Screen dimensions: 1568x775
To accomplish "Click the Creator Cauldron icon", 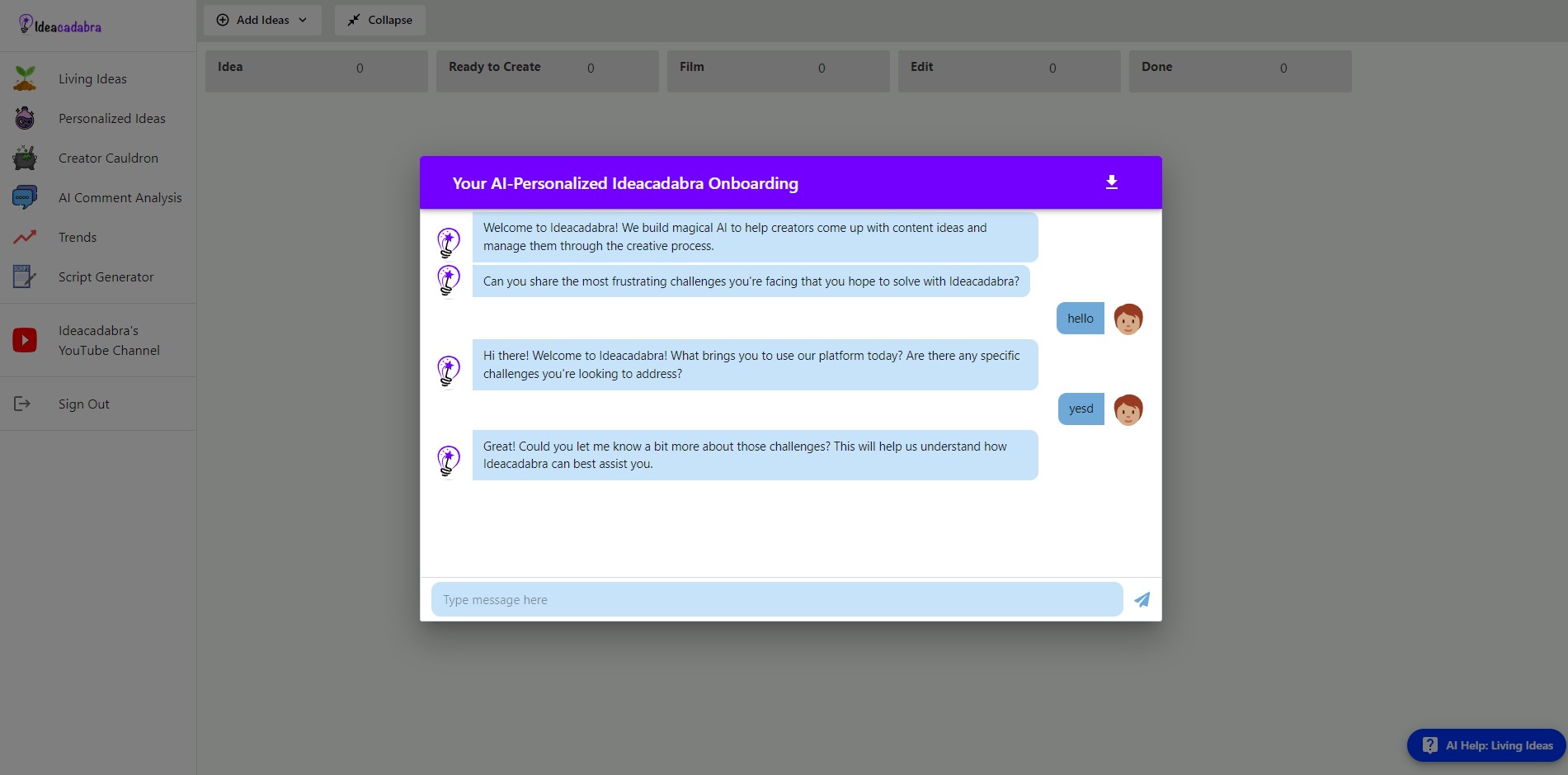I will pos(25,158).
